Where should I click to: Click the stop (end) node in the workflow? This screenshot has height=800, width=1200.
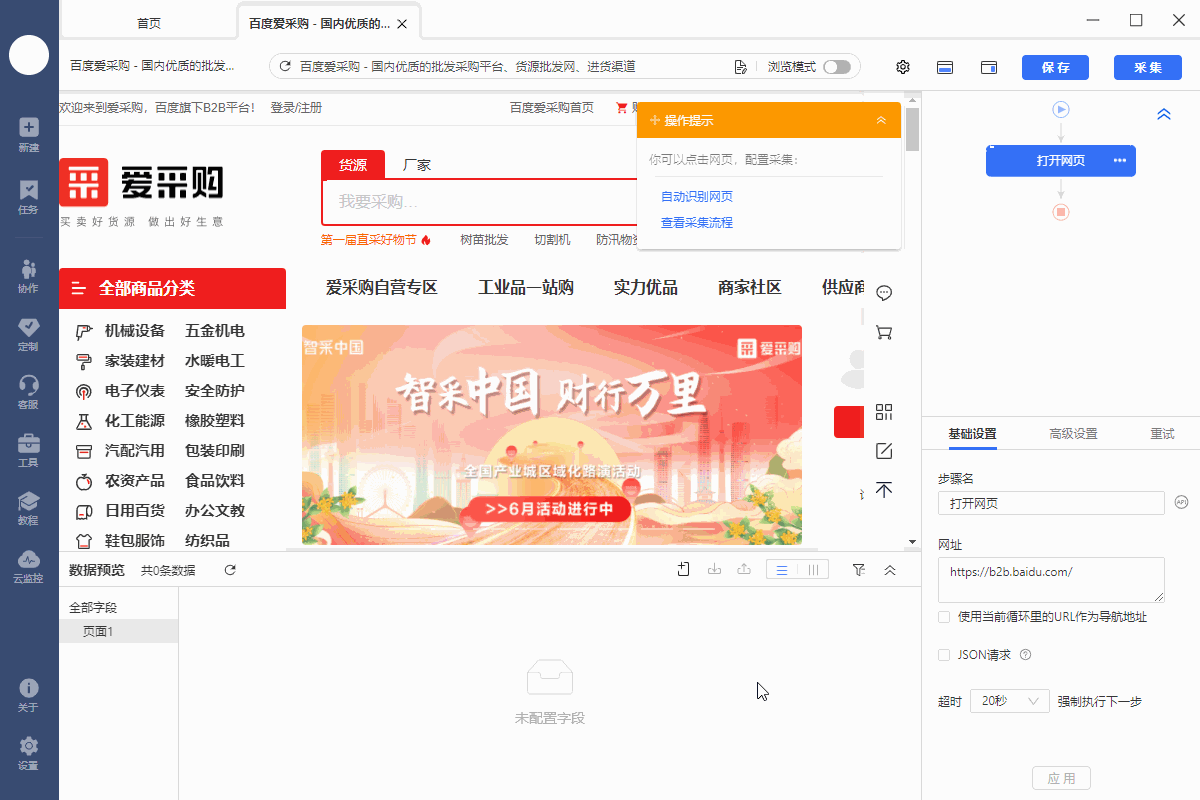1061,212
